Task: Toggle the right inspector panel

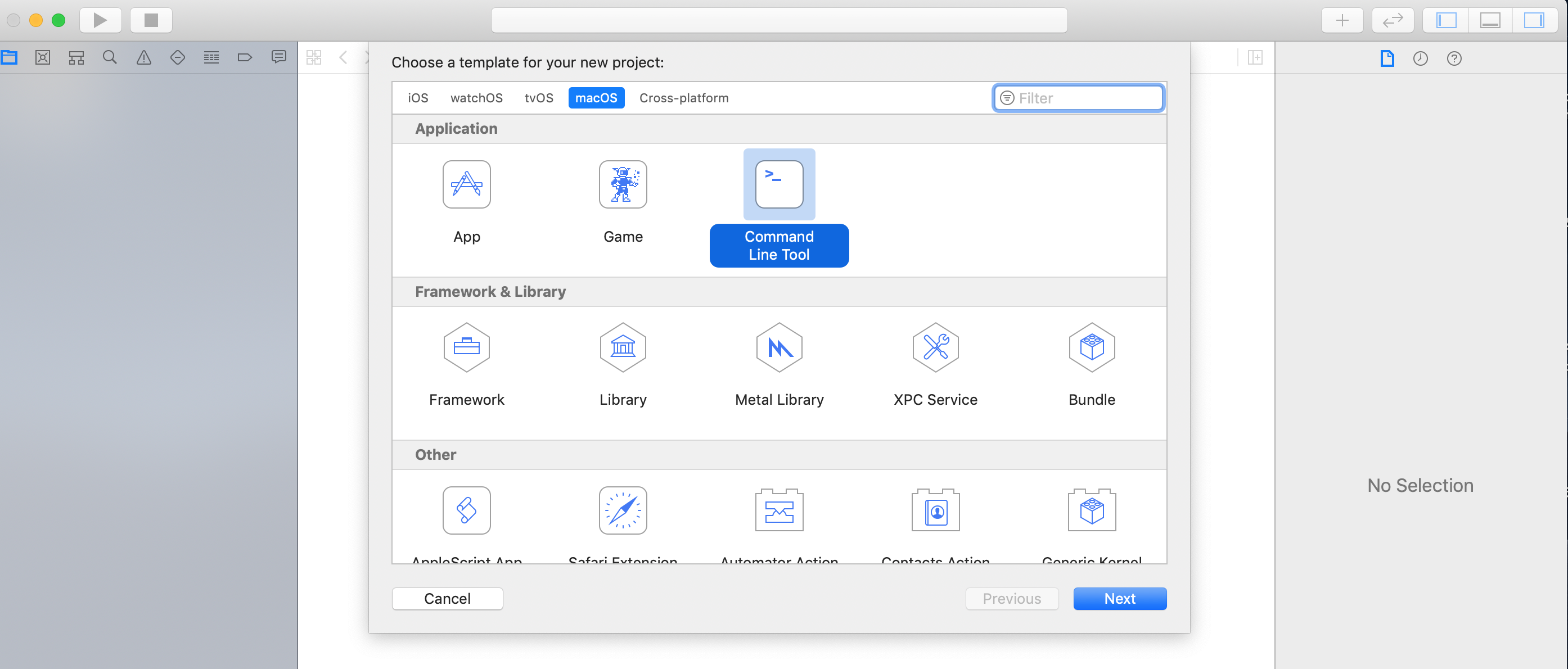Action: (x=1533, y=20)
